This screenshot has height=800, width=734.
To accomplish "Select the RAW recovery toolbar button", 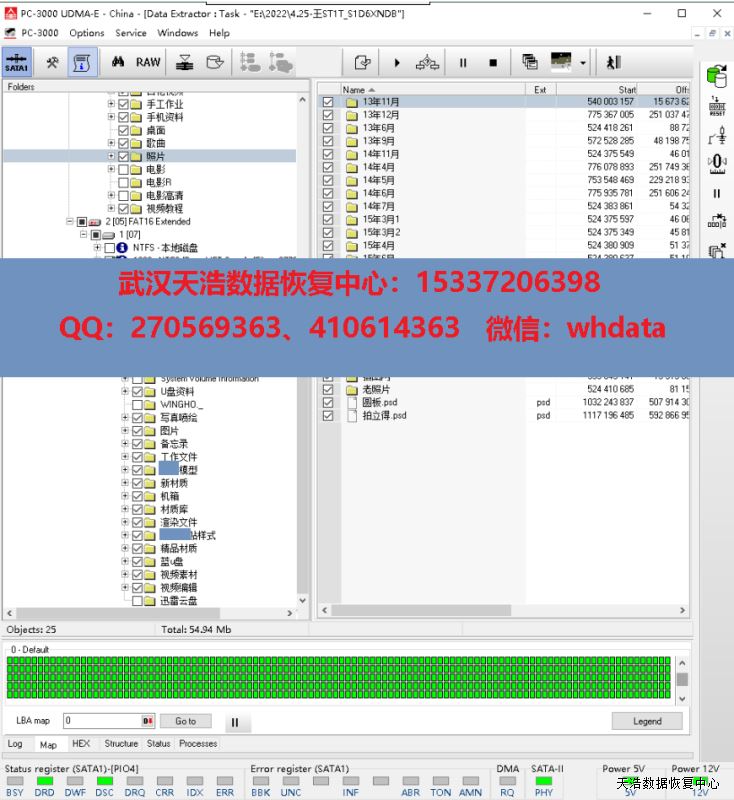I will [x=148, y=62].
